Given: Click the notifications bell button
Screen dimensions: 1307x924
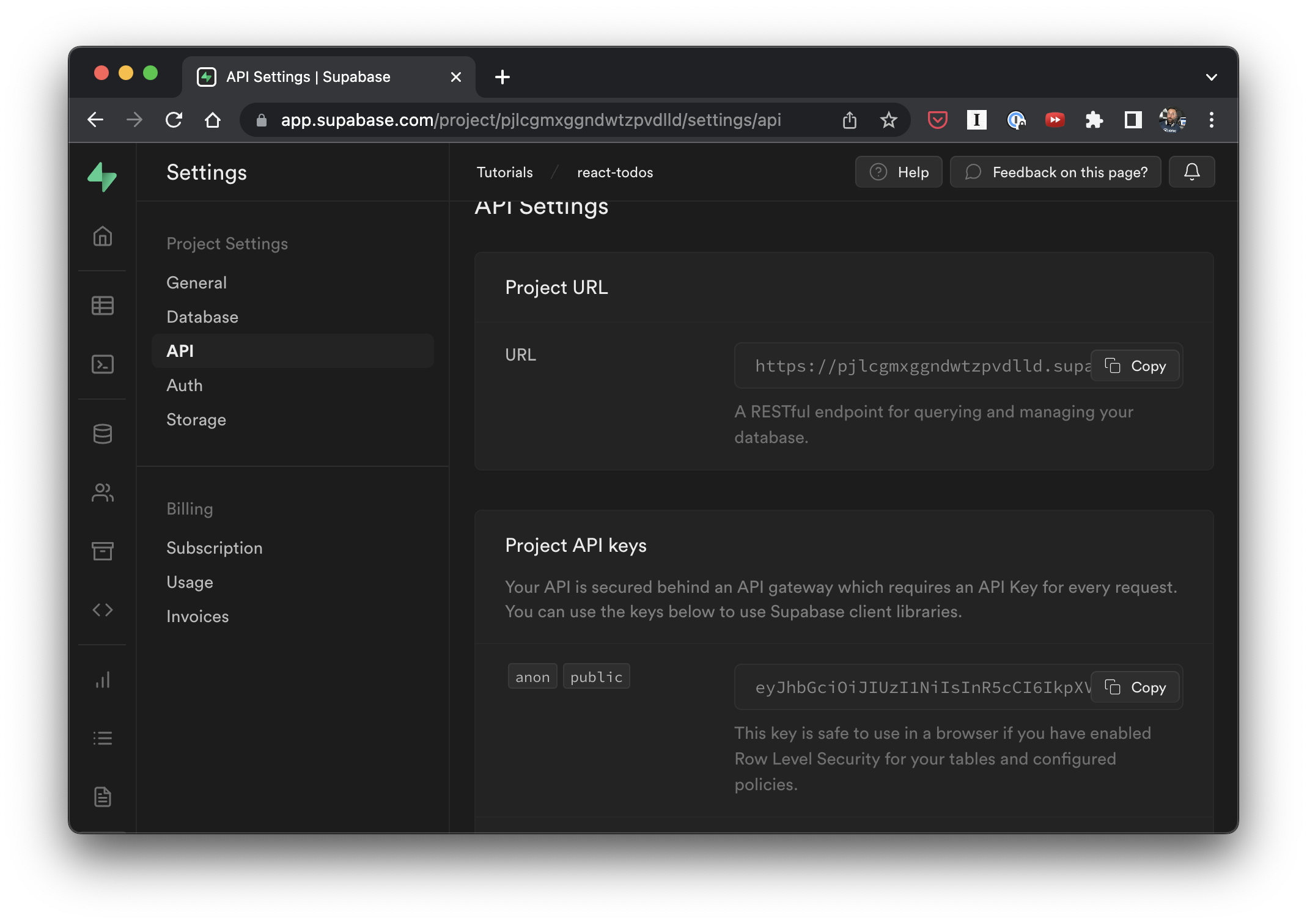Looking at the screenshot, I should 1191,172.
